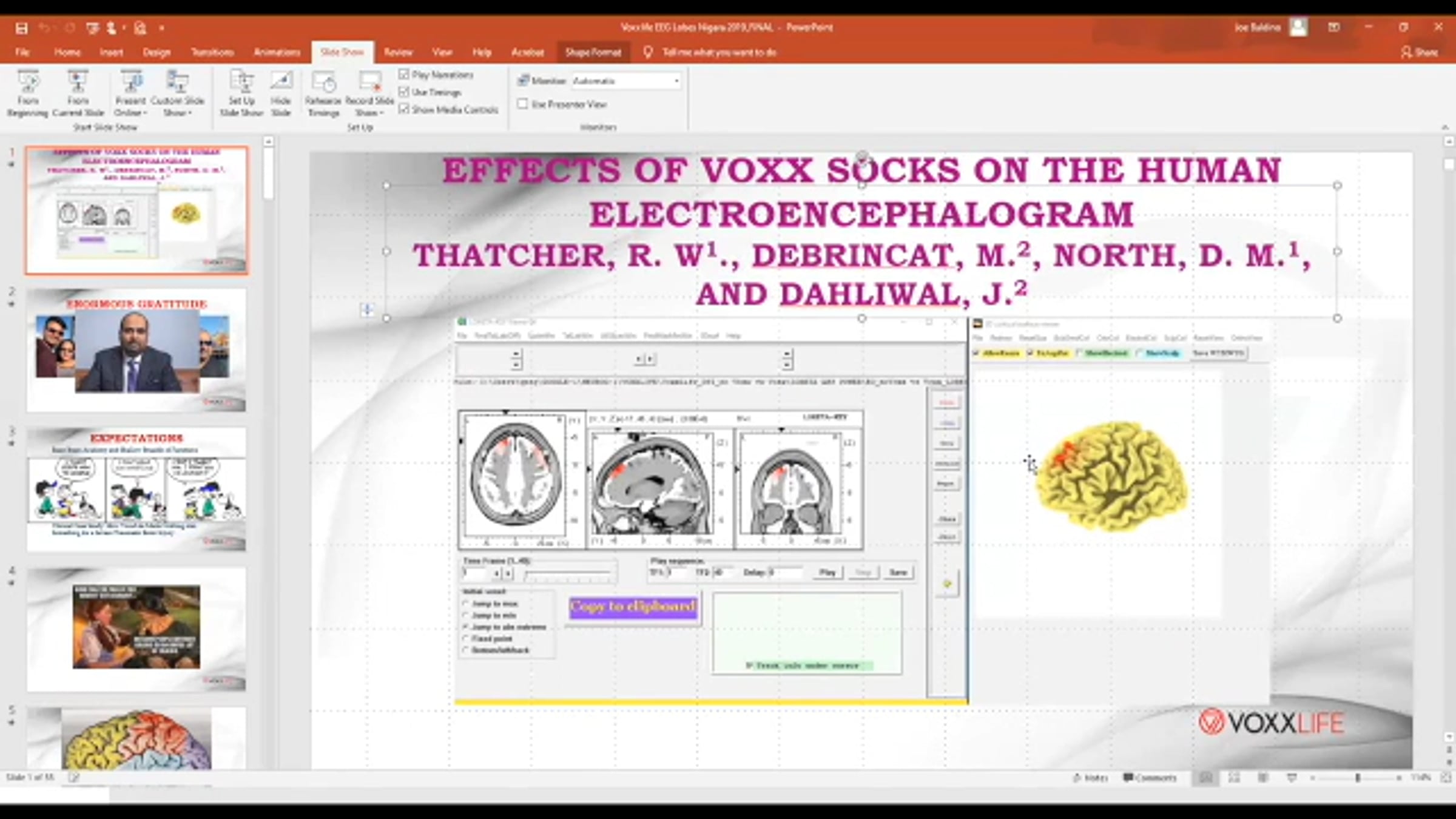The height and width of the screenshot is (819, 1456).
Task: Switch to the Review tab
Action: 398,52
